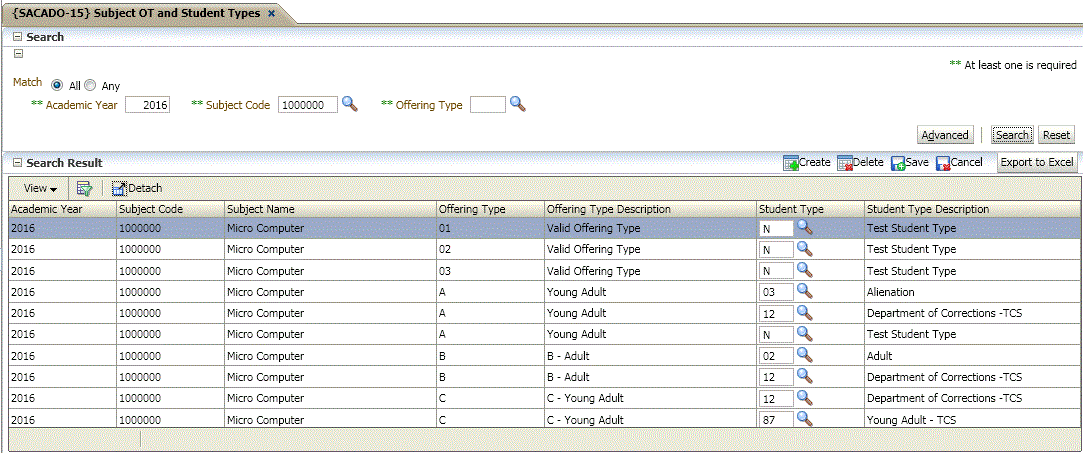Click the Subject Code input field

point(309,105)
